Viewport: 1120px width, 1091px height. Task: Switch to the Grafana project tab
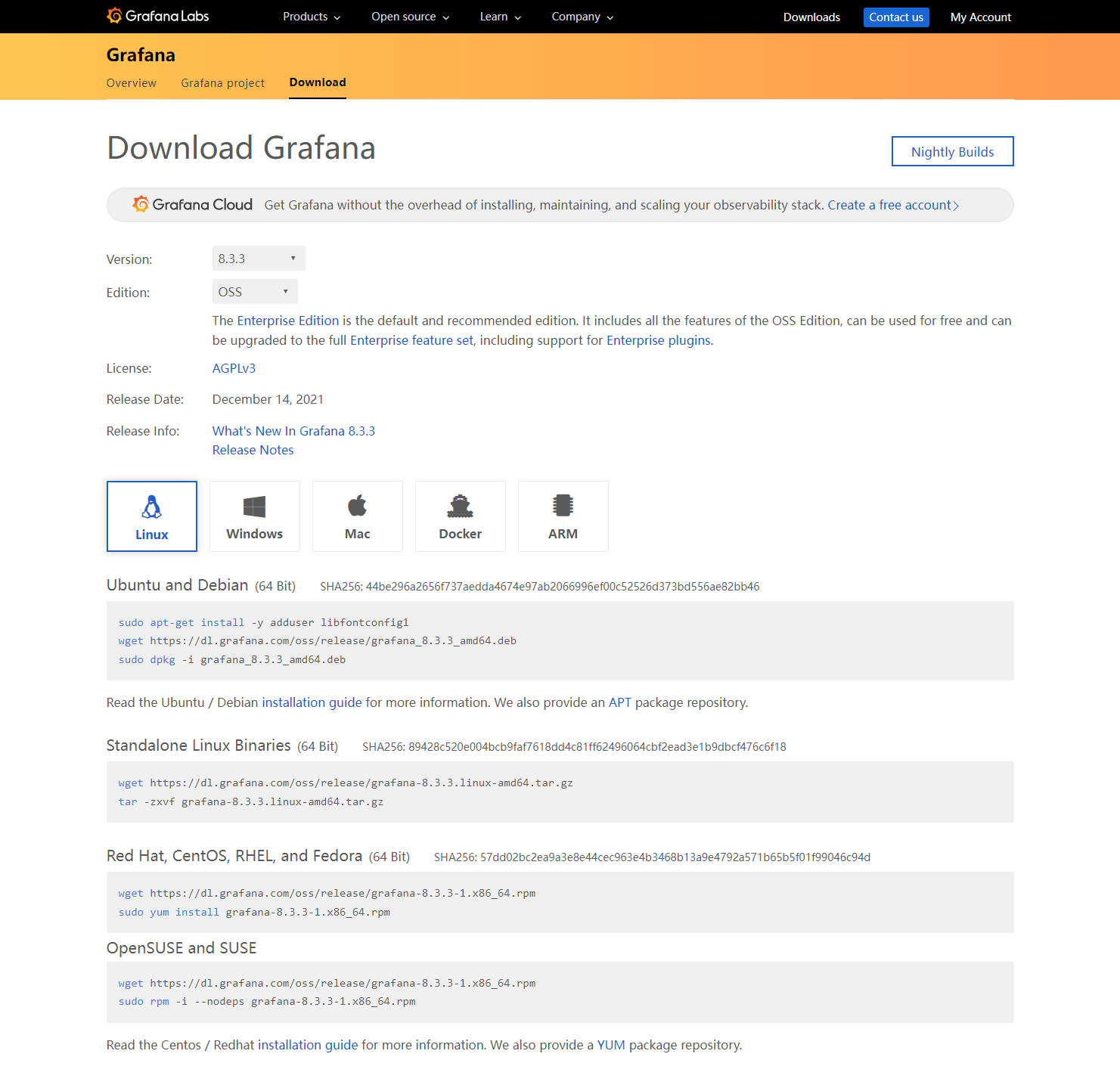tap(223, 83)
